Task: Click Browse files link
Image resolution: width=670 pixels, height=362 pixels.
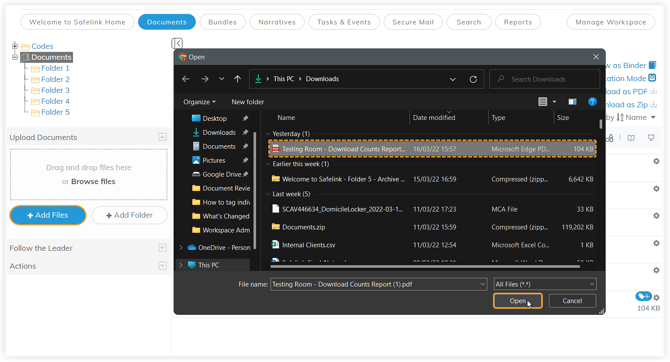Action: pyautogui.click(x=93, y=182)
